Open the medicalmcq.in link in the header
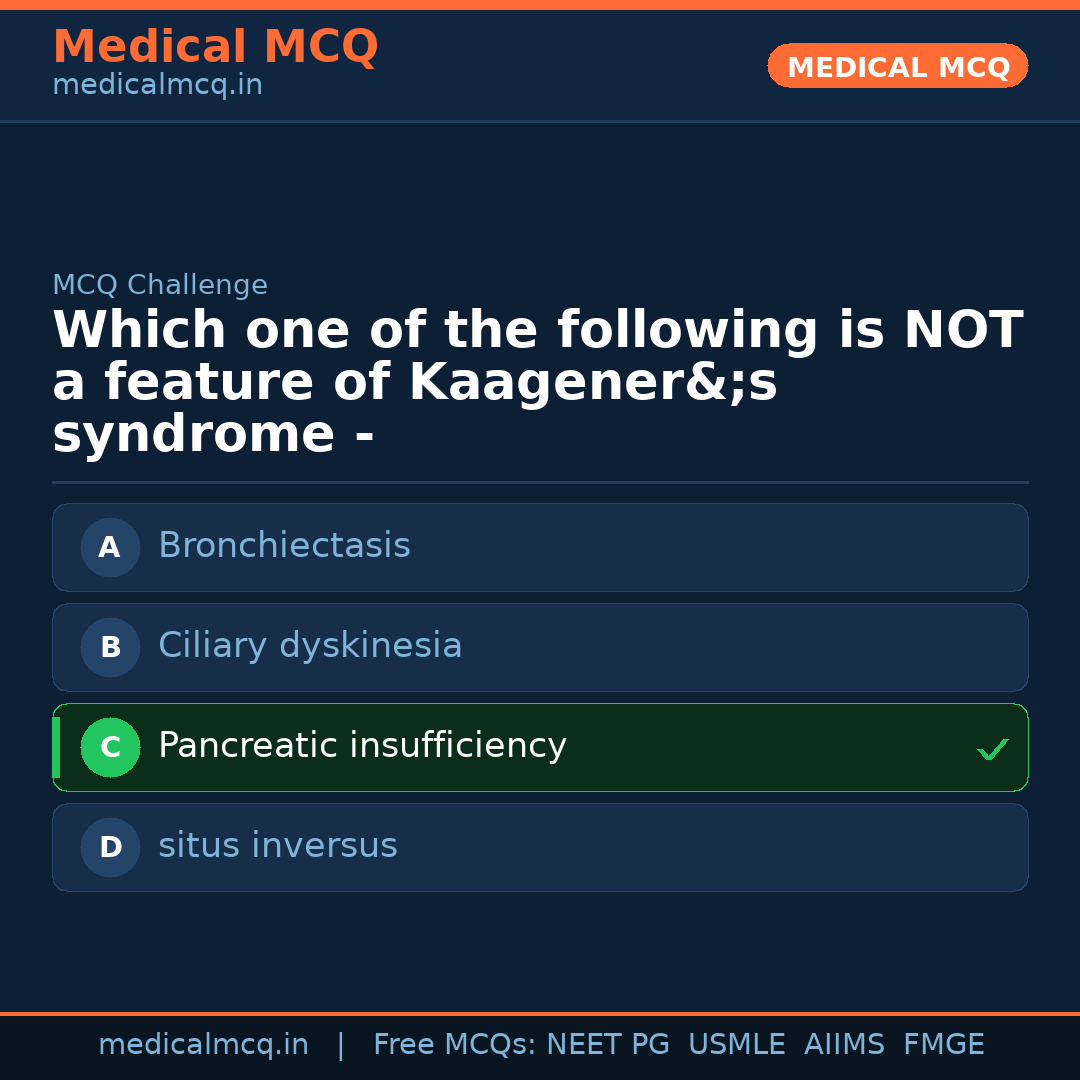The width and height of the screenshot is (1080, 1080). click(156, 84)
